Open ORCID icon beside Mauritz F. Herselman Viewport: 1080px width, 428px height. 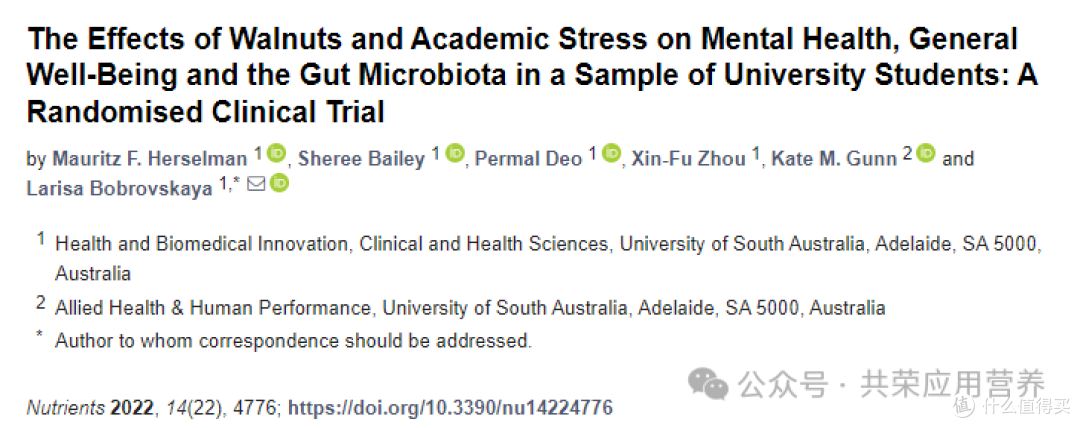(276, 153)
